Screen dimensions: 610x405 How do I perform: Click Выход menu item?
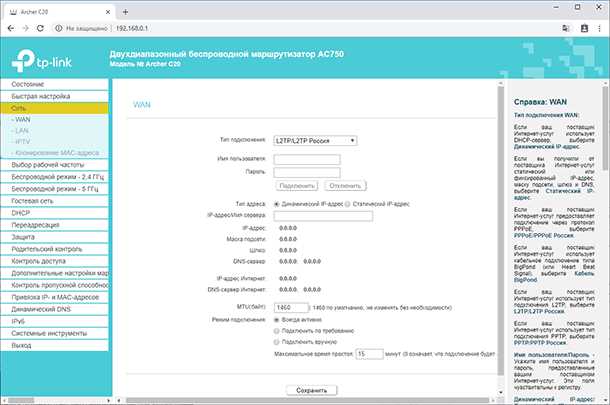coord(54,345)
